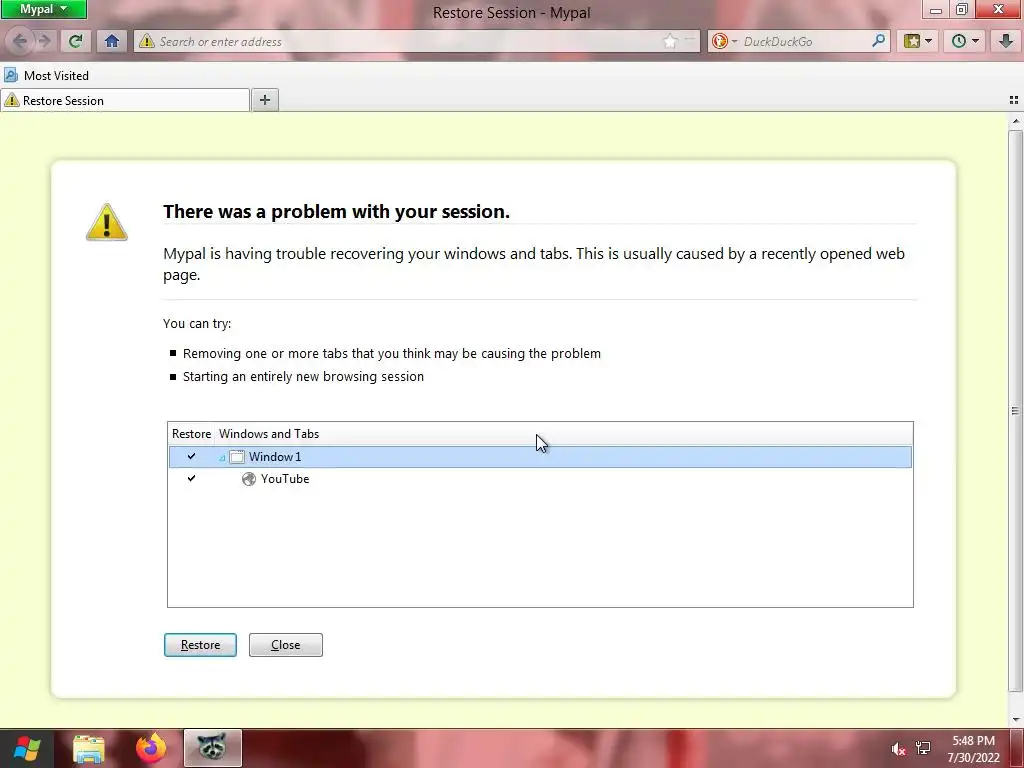
Task: Click the vertical scrollbar of the page
Action: [x=1015, y=411]
